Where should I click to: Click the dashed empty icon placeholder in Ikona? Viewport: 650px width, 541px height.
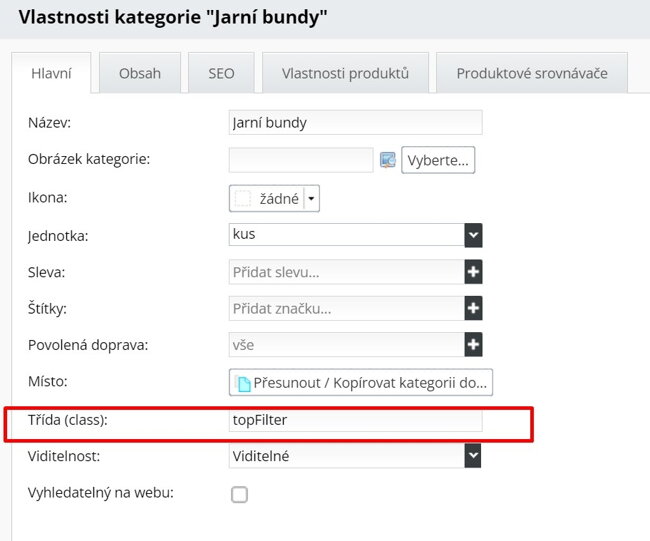(243, 199)
